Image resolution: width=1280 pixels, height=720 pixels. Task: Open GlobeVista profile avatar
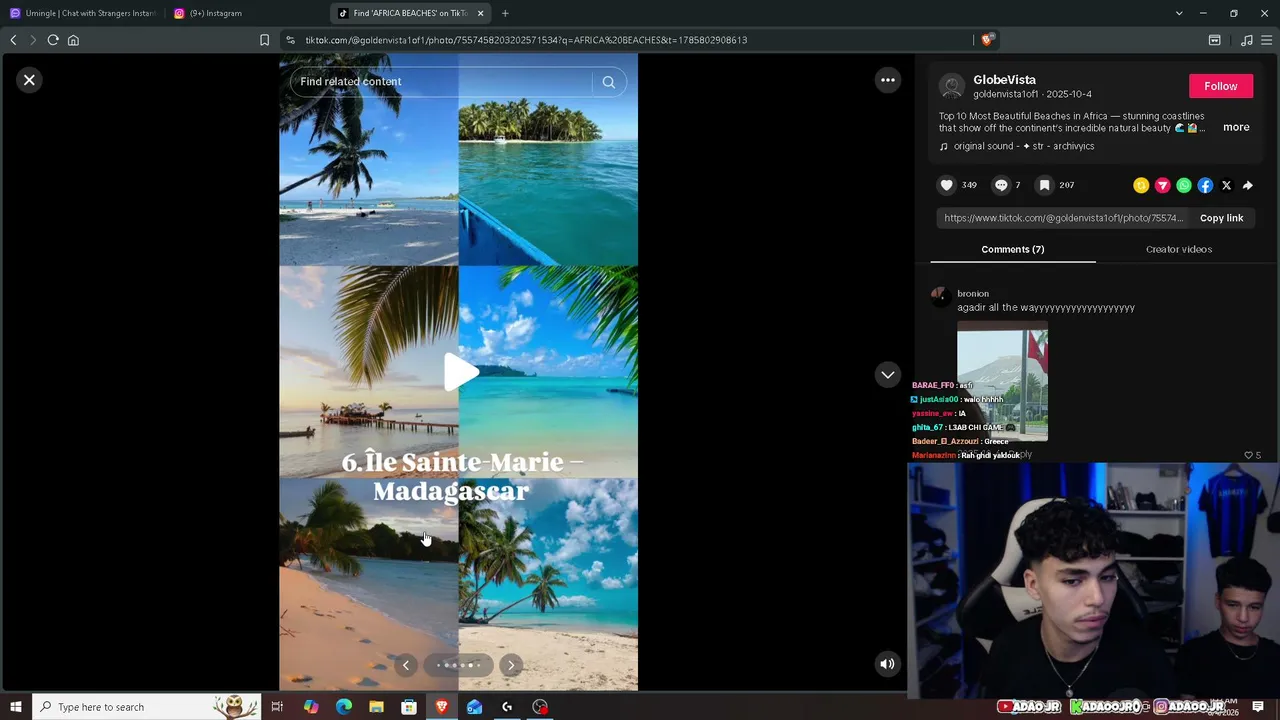[952, 87]
